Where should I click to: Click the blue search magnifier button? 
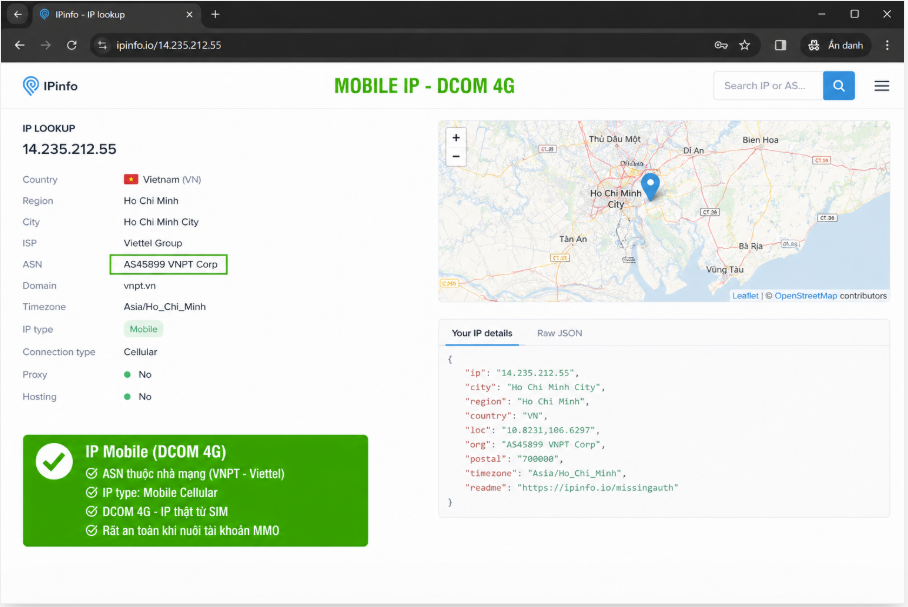[839, 86]
